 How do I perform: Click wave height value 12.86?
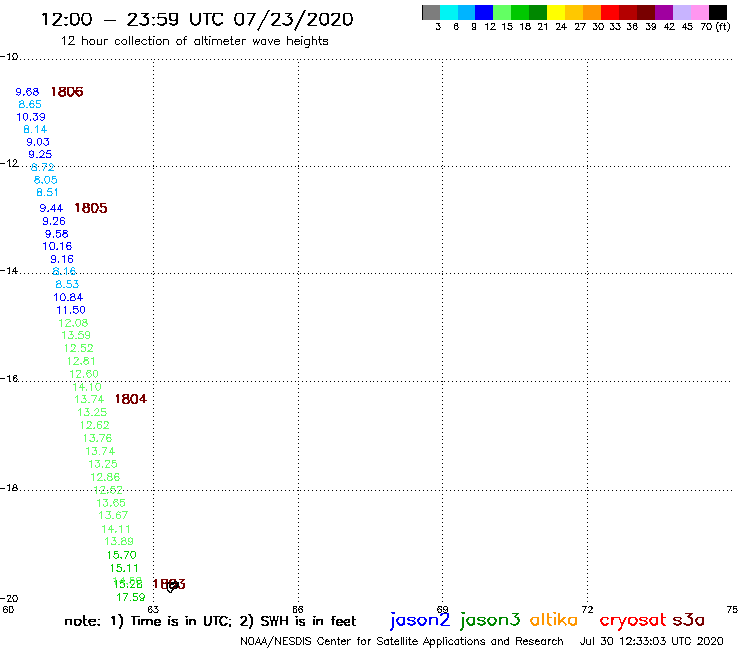click(x=105, y=477)
